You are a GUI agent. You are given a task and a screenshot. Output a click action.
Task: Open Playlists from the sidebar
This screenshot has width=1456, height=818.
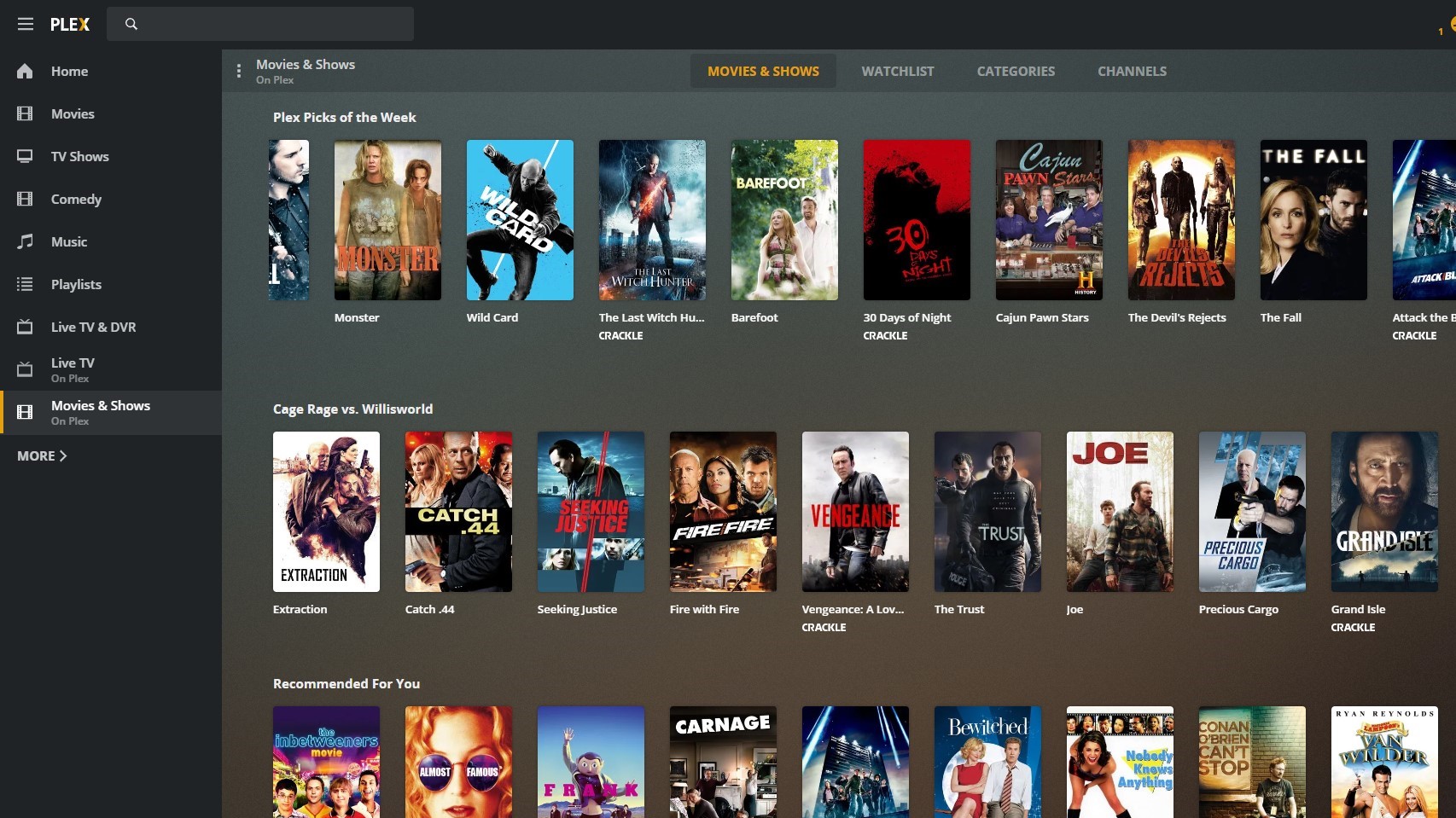tap(26, 284)
